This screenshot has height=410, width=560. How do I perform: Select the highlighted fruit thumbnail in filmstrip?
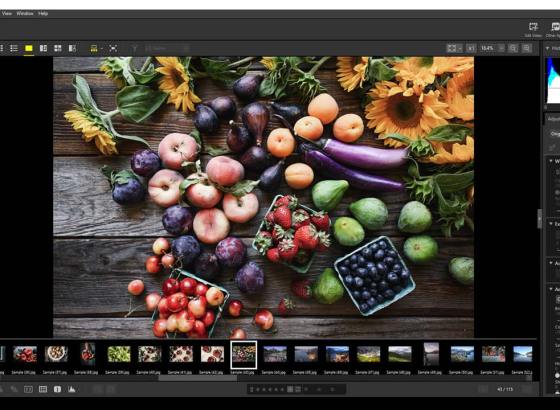click(x=244, y=355)
